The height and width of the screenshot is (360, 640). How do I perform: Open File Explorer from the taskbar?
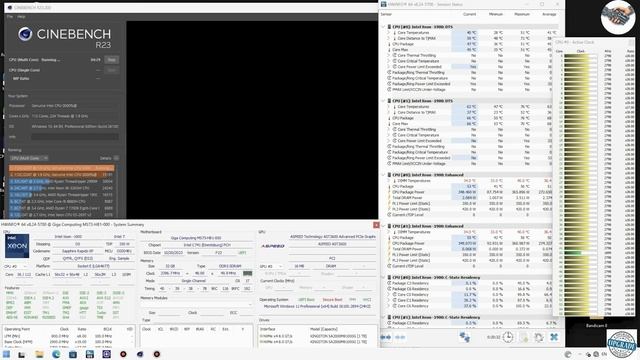[39, 354]
